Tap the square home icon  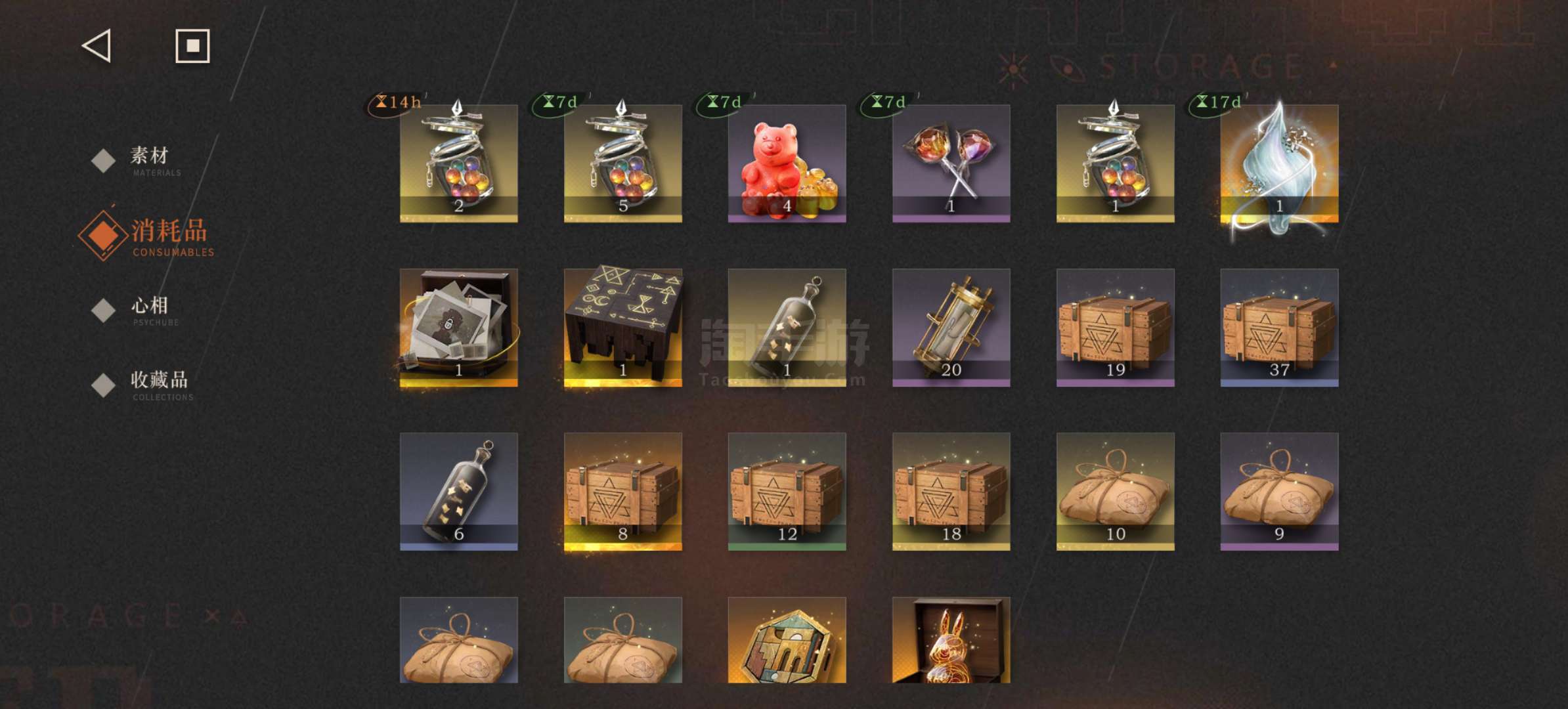tap(192, 46)
